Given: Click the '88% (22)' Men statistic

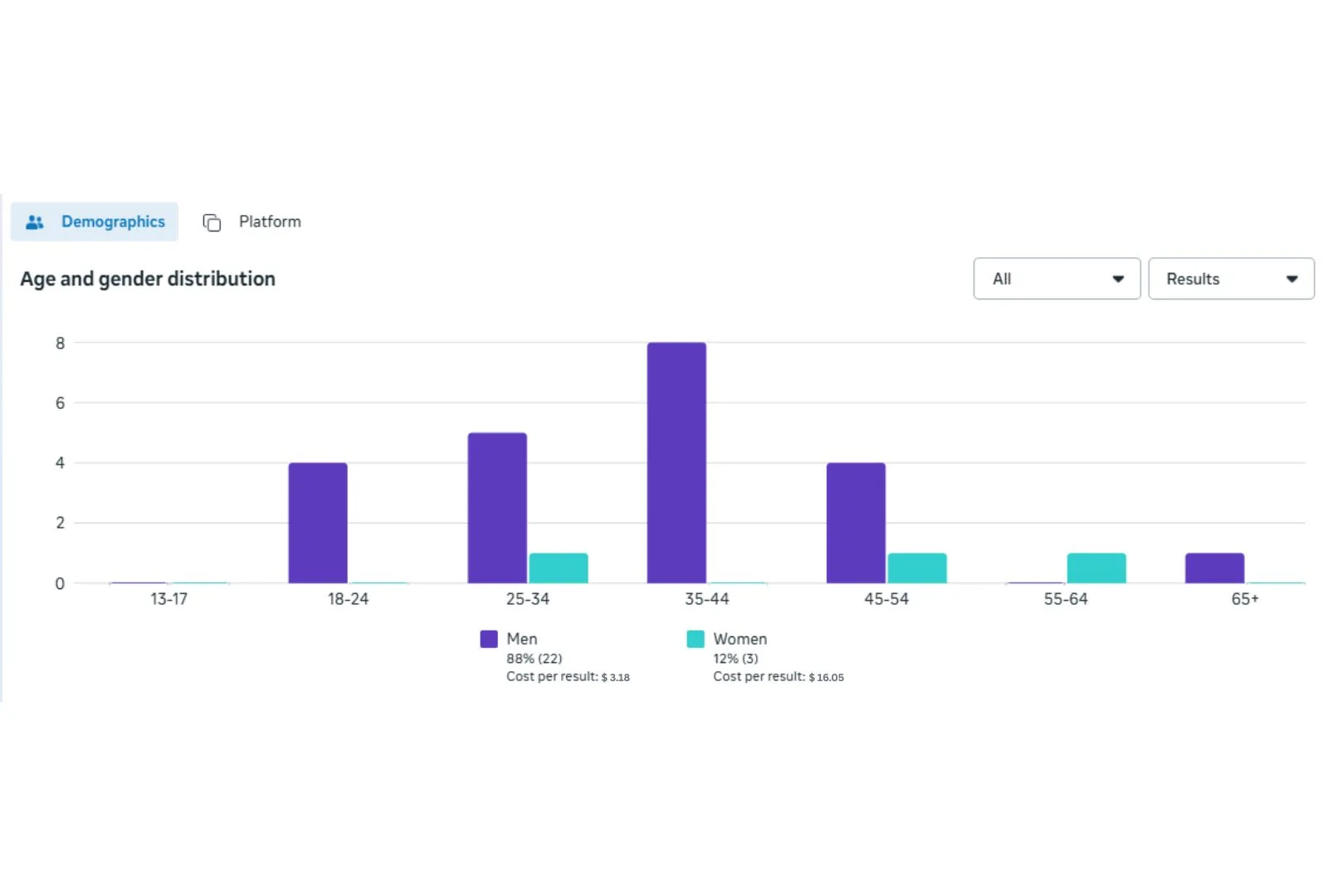Looking at the screenshot, I should [535, 659].
